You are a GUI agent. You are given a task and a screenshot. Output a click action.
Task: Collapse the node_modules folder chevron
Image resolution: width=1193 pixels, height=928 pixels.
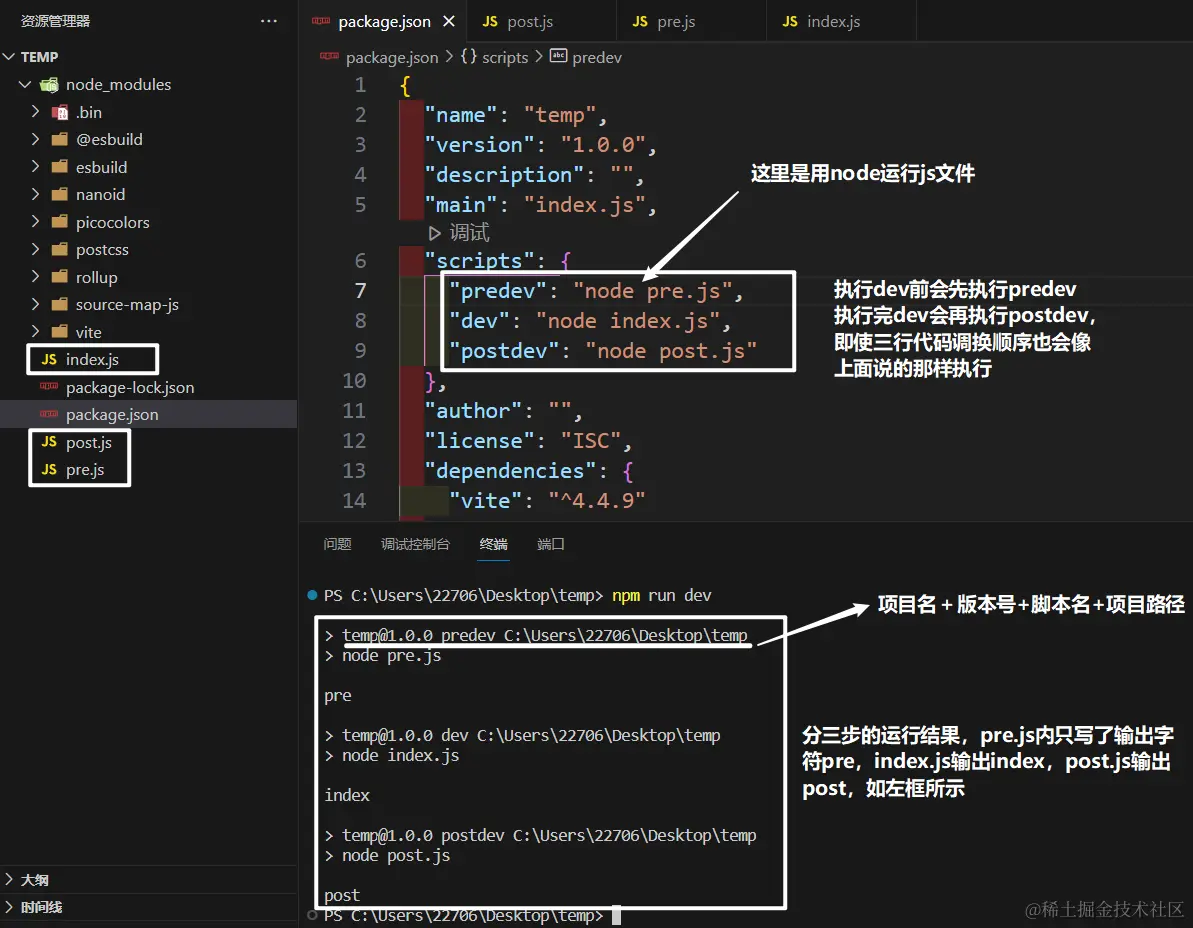click(25, 84)
